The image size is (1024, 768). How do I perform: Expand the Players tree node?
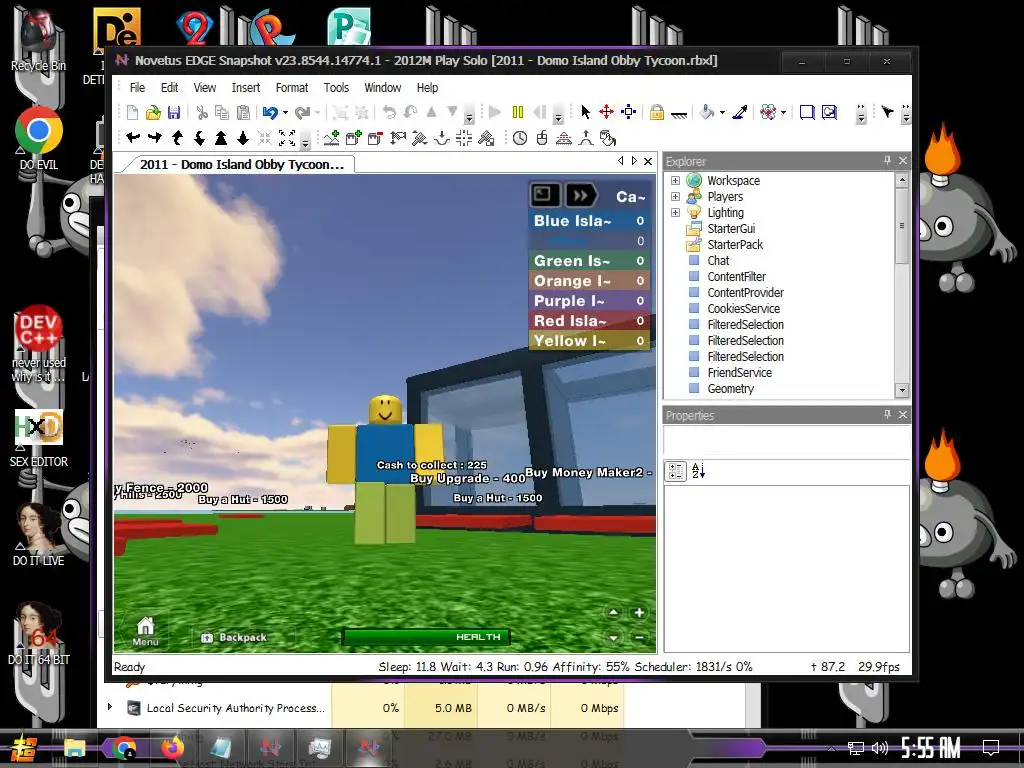click(675, 197)
